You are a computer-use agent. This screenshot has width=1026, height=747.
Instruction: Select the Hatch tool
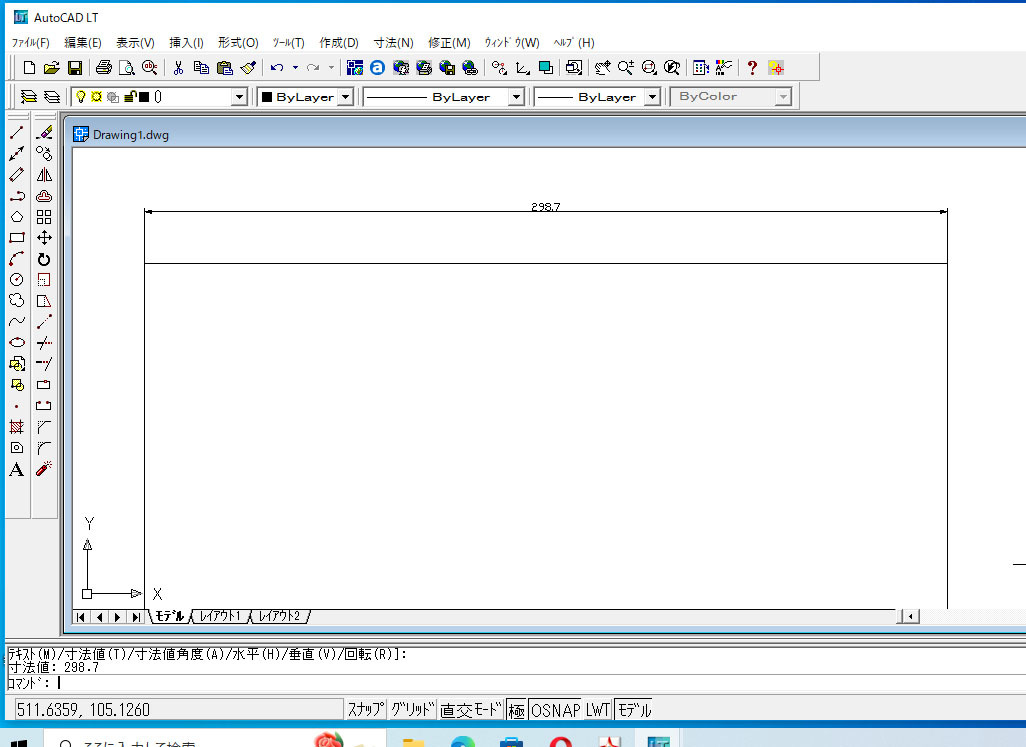click(x=16, y=427)
